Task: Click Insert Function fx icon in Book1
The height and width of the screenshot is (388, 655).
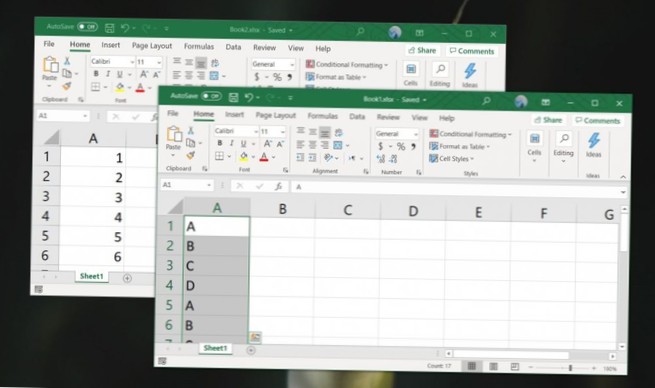Action: click(279, 186)
